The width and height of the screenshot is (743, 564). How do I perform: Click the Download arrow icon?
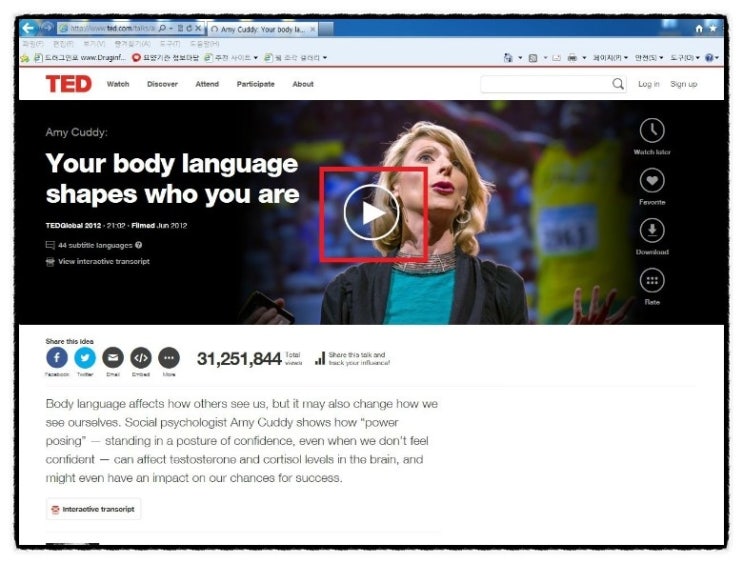tap(652, 230)
